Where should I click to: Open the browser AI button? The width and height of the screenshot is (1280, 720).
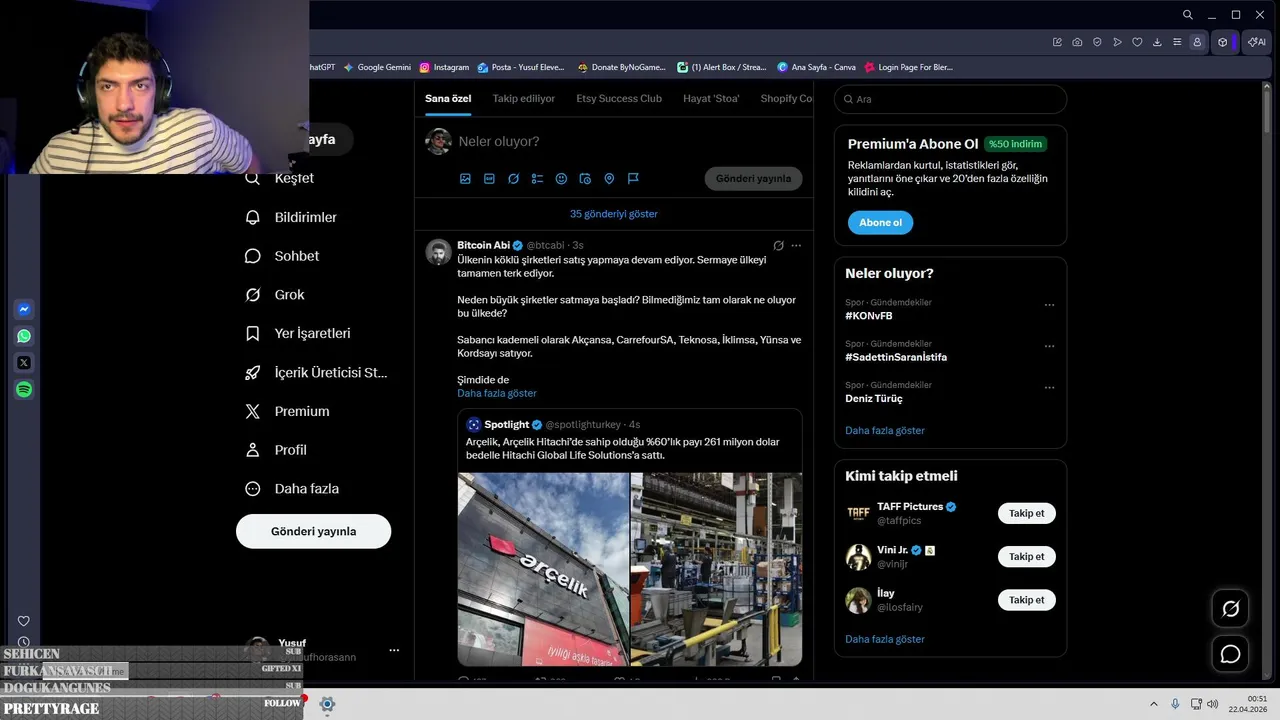(1257, 42)
